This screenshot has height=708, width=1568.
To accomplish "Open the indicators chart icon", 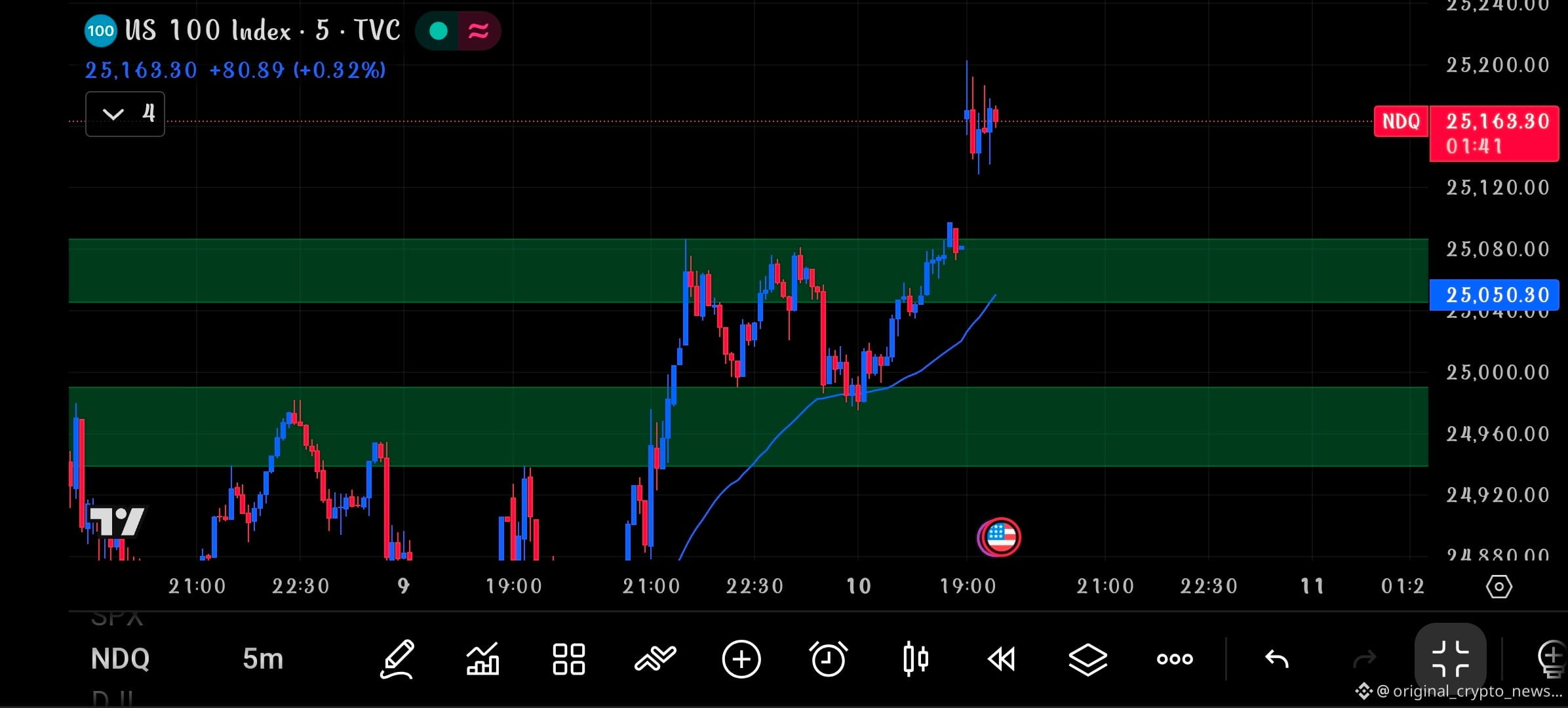I will point(483,659).
